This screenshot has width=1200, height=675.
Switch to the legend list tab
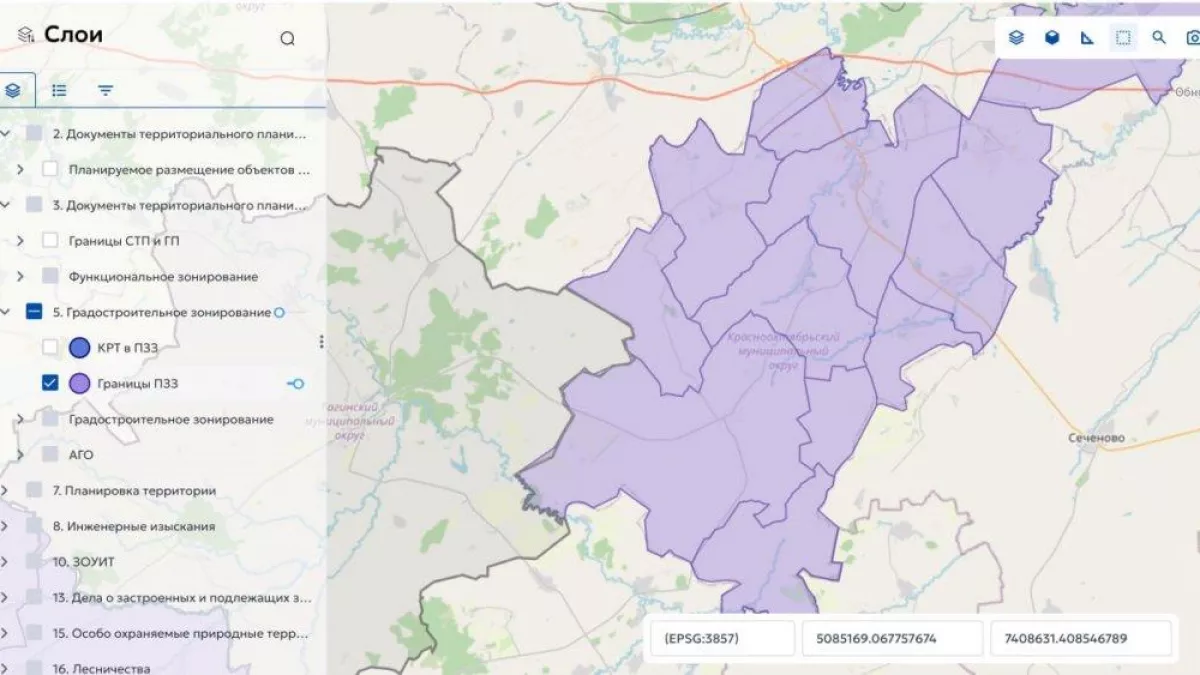click(60, 90)
